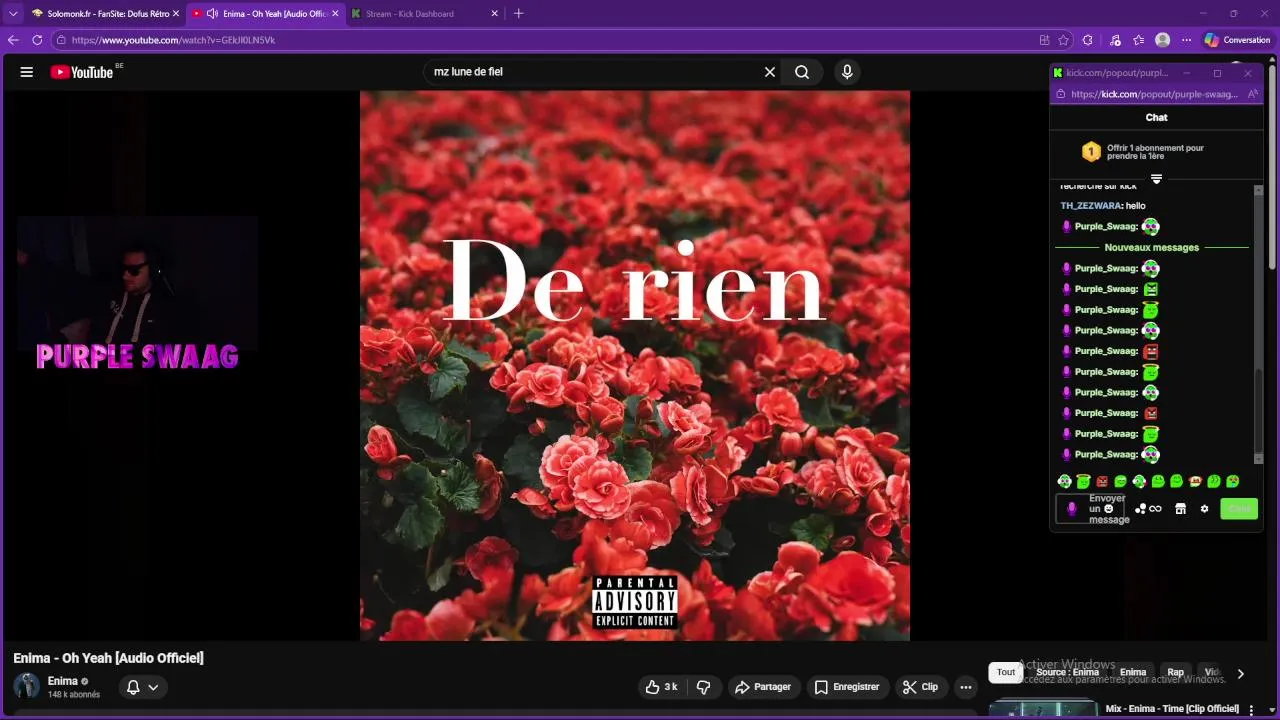1280x720 pixels.
Task: Add page to favorites with star icon
Action: [1064, 40]
